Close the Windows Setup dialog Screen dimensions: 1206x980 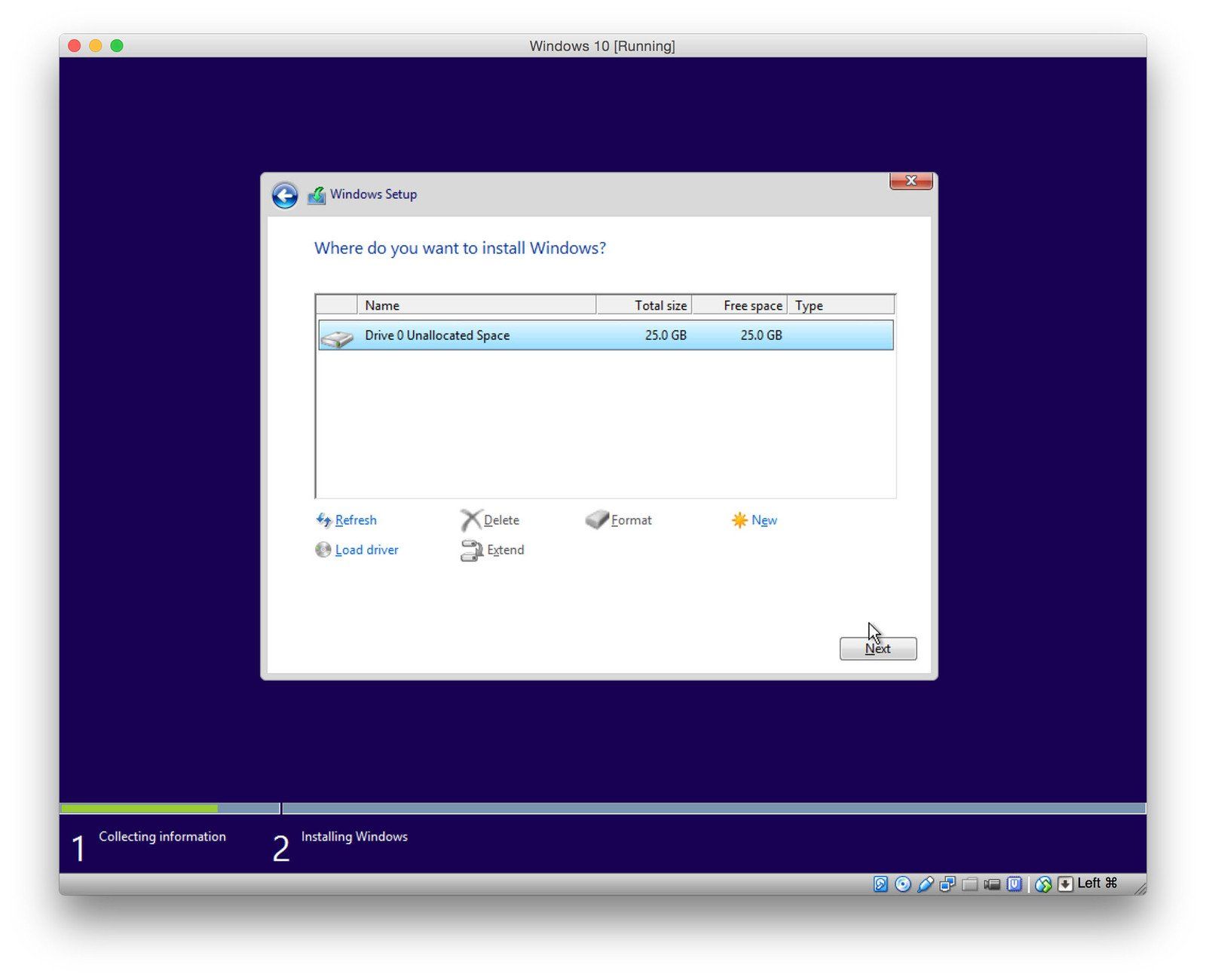pos(911,181)
